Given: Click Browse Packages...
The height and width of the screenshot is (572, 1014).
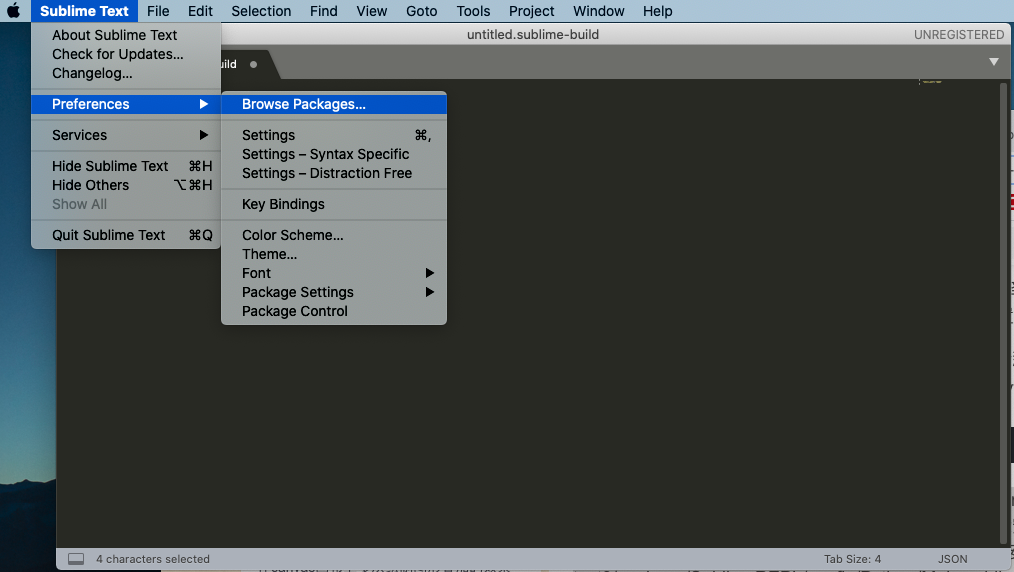Looking at the screenshot, I should (334, 104).
